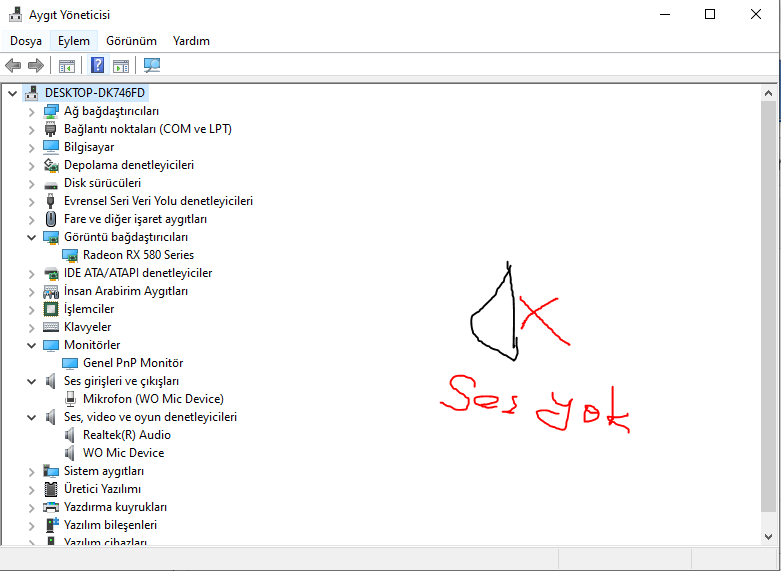Viewport: 781px width, 571px height.
Task: Click the İşlemciler processor icon
Action: 51,309
